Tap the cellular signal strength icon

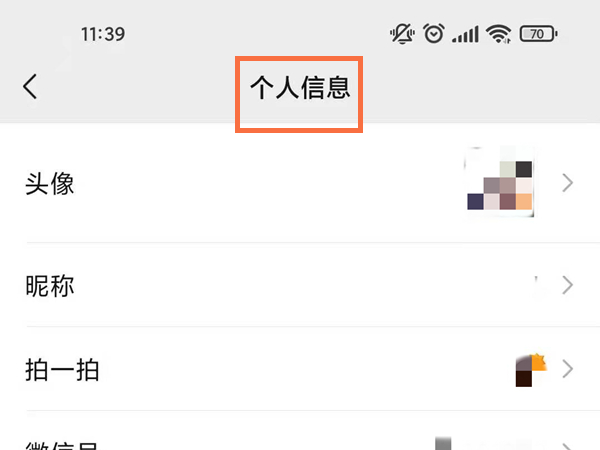pos(465,34)
